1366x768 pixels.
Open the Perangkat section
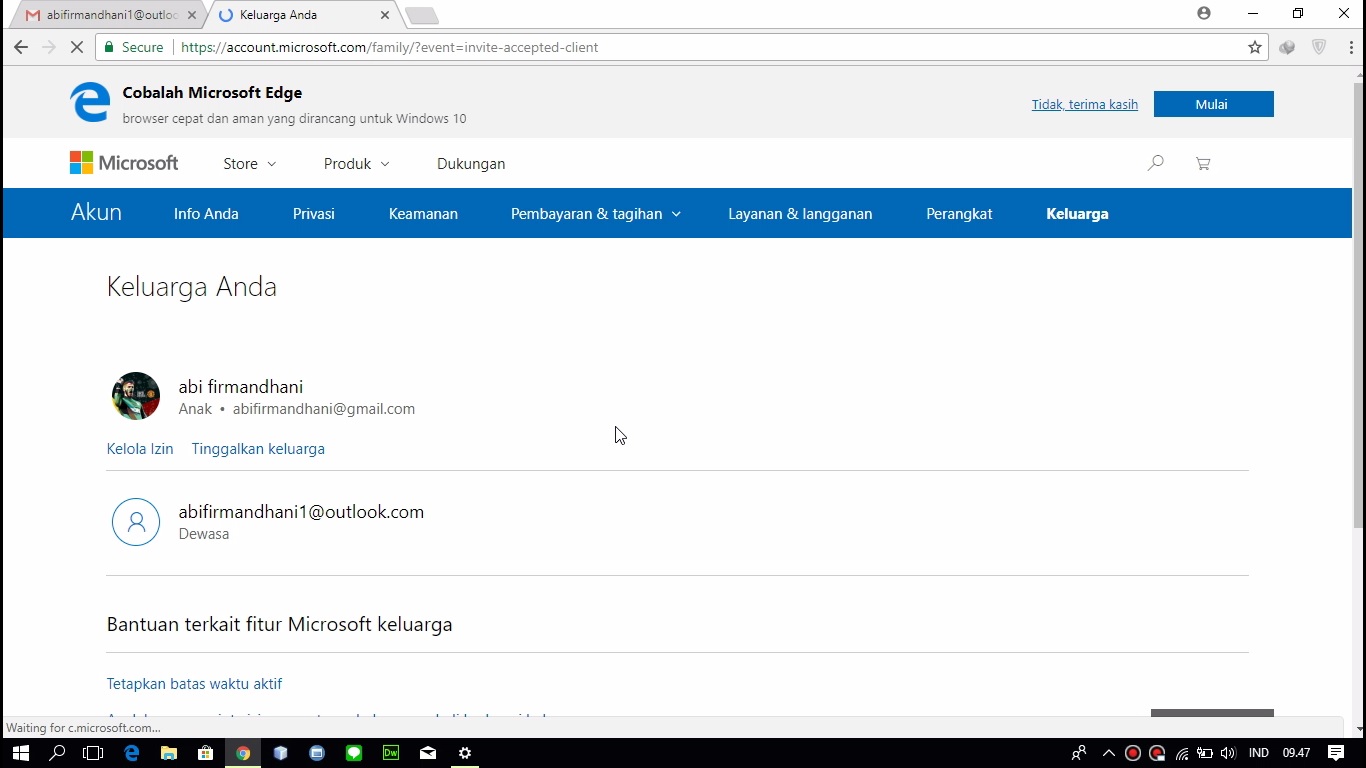pos(959,213)
